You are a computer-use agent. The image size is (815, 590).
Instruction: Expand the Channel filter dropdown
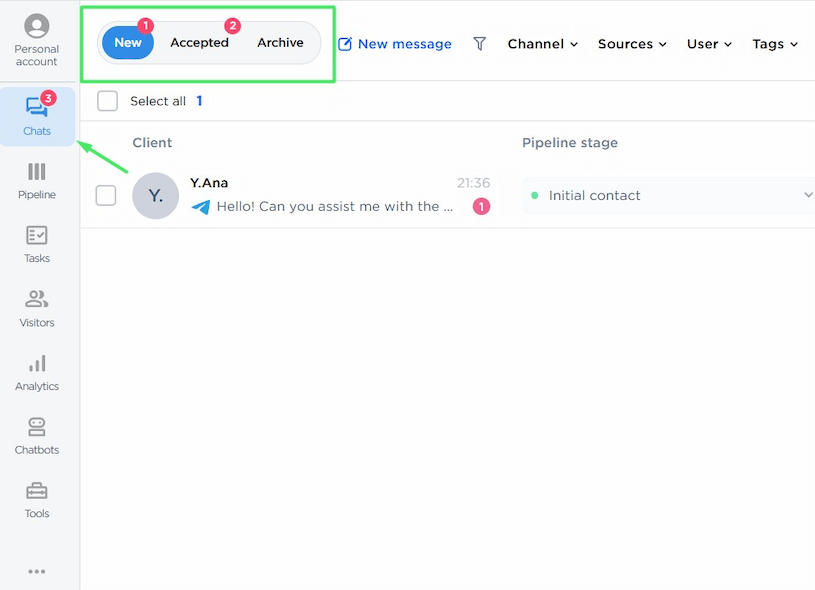pyautogui.click(x=542, y=44)
